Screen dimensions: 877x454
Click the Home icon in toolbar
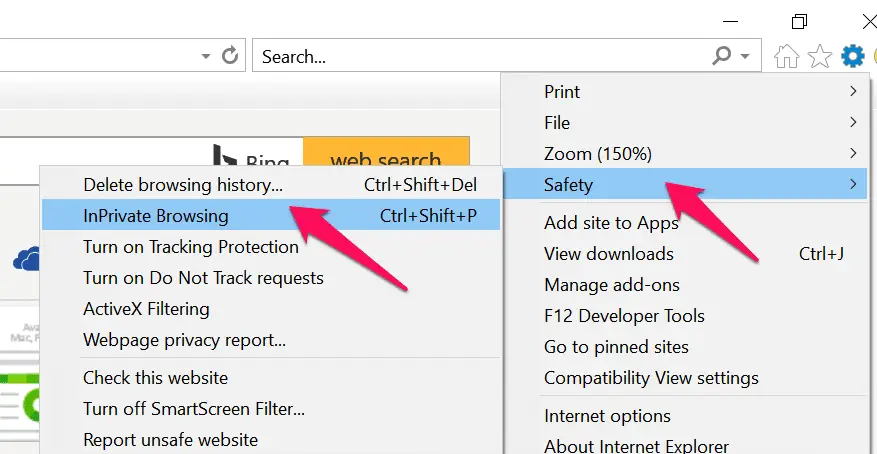click(x=786, y=56)
